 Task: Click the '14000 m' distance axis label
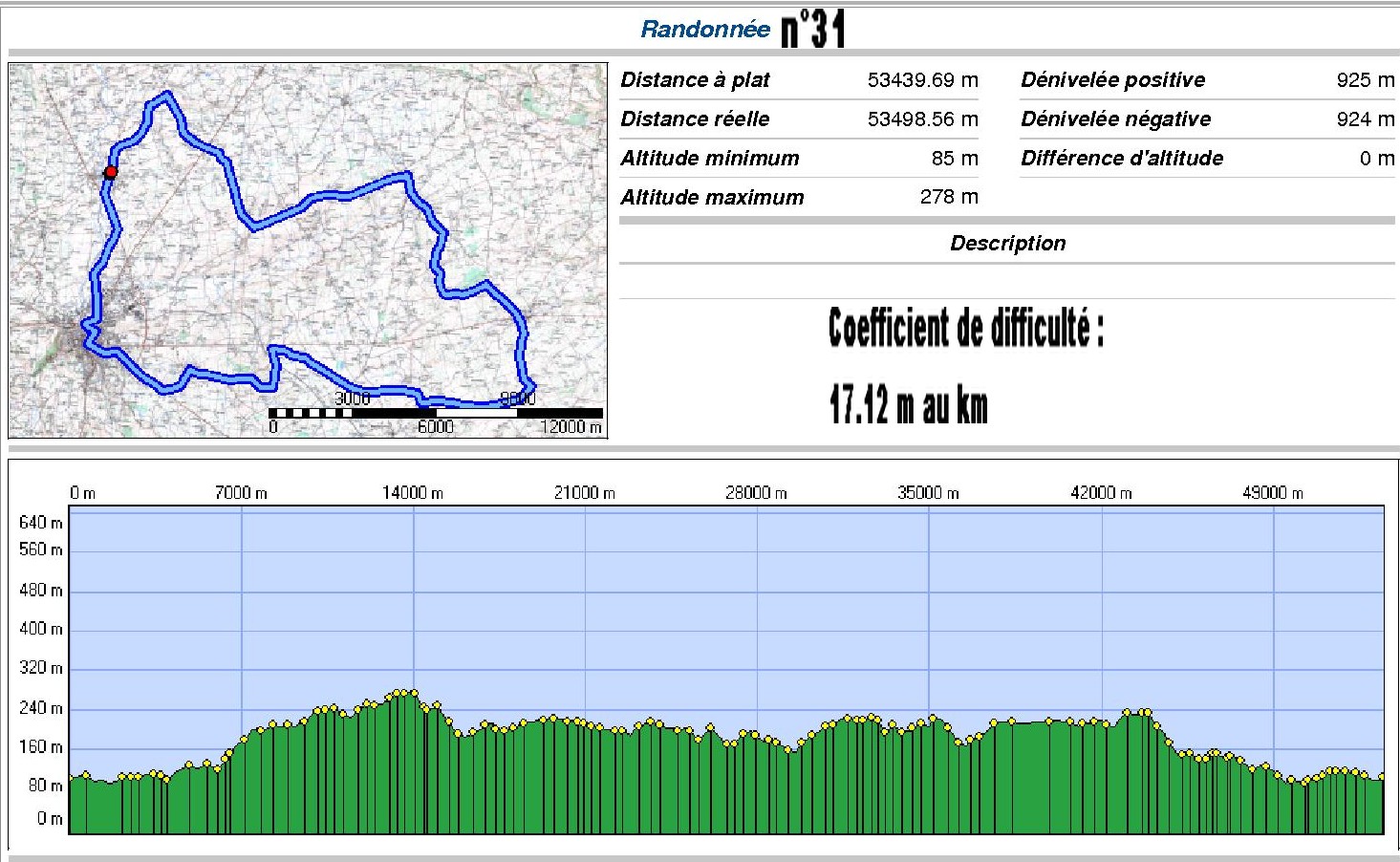413,493
